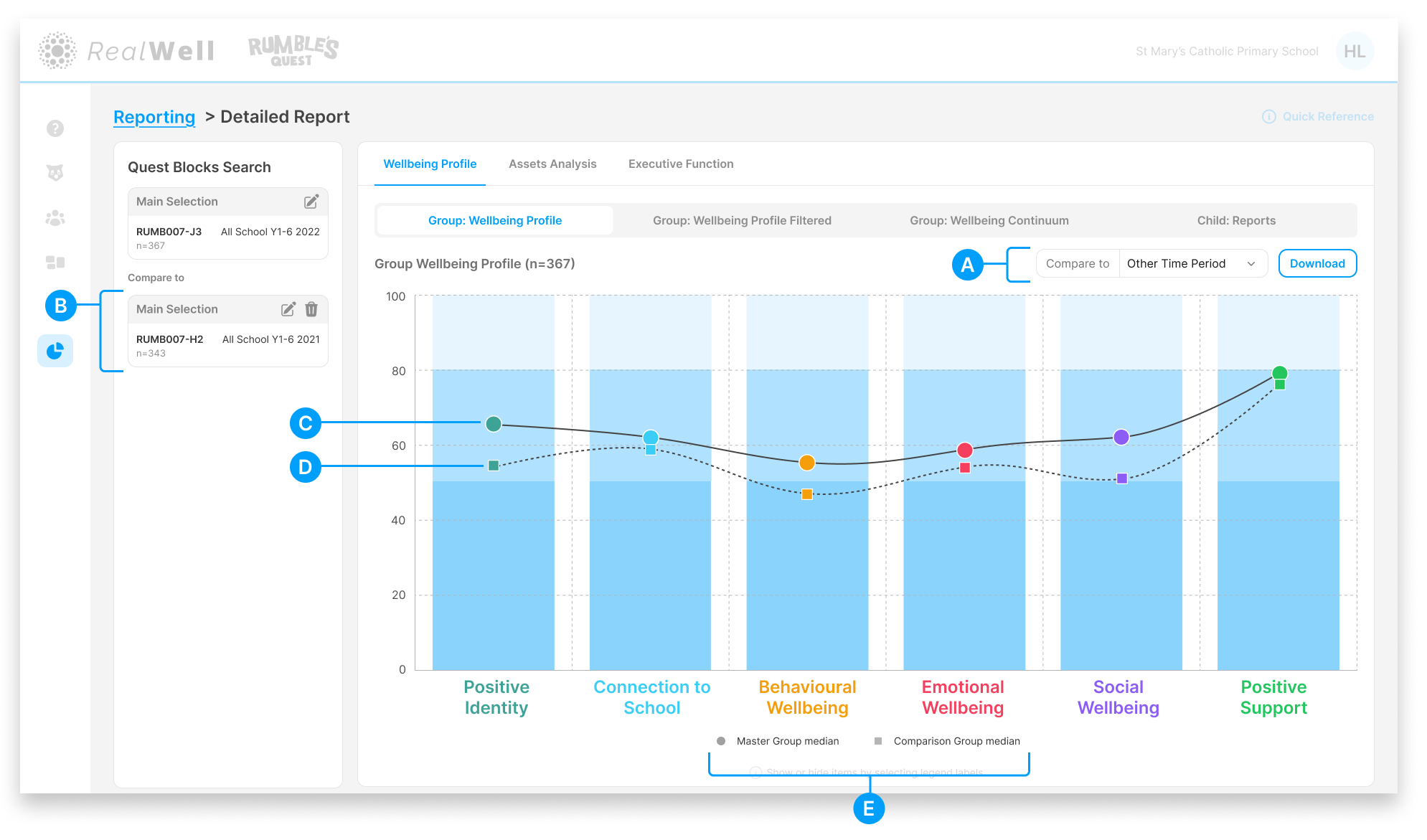The width and height of the screenshot is (1427, 840).
Task: Edit the RUMB007-H2 comparison selection
Action: (288, 309)
